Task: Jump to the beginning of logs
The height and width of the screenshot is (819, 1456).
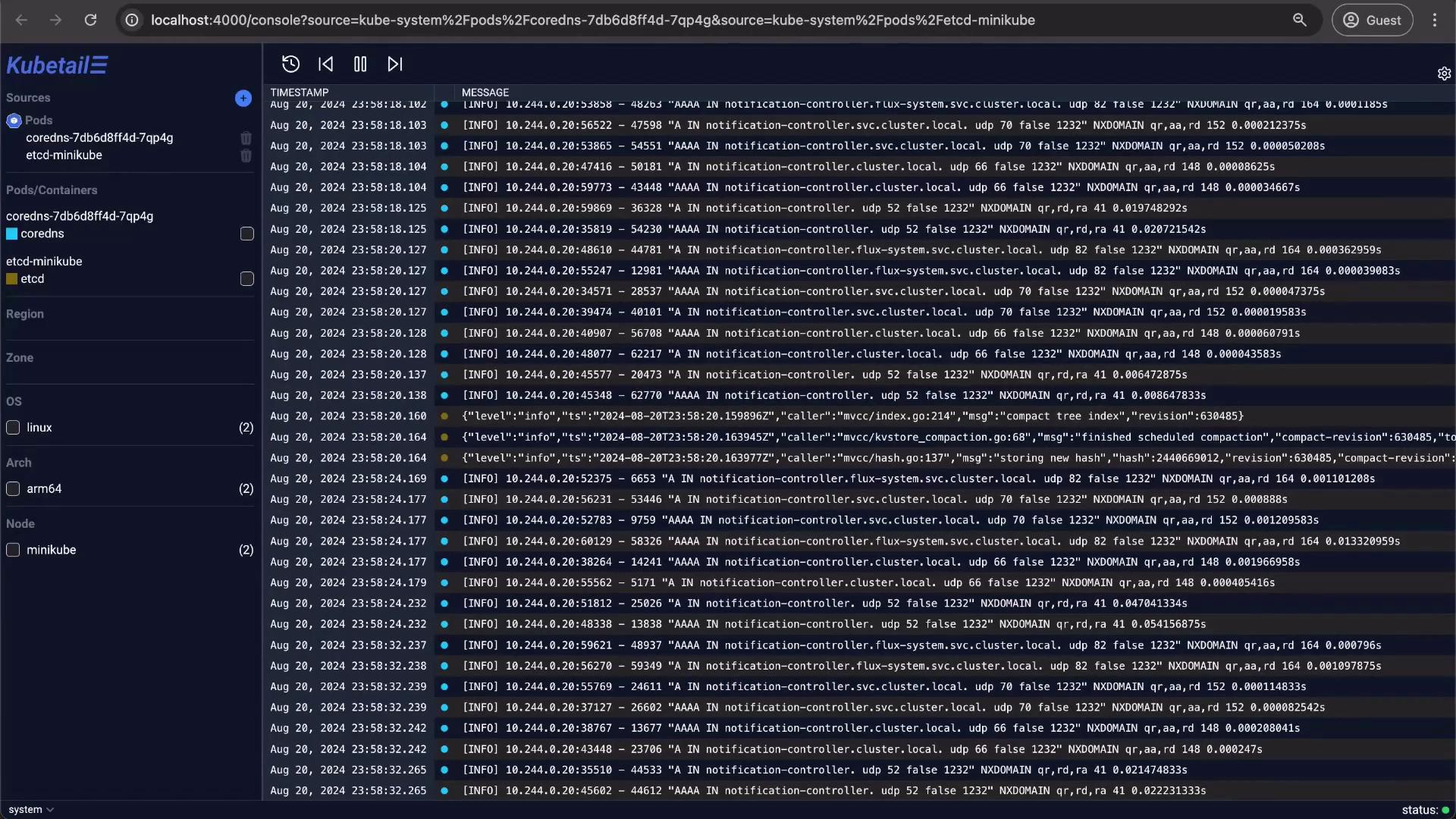Action: (x=326, y=64)
